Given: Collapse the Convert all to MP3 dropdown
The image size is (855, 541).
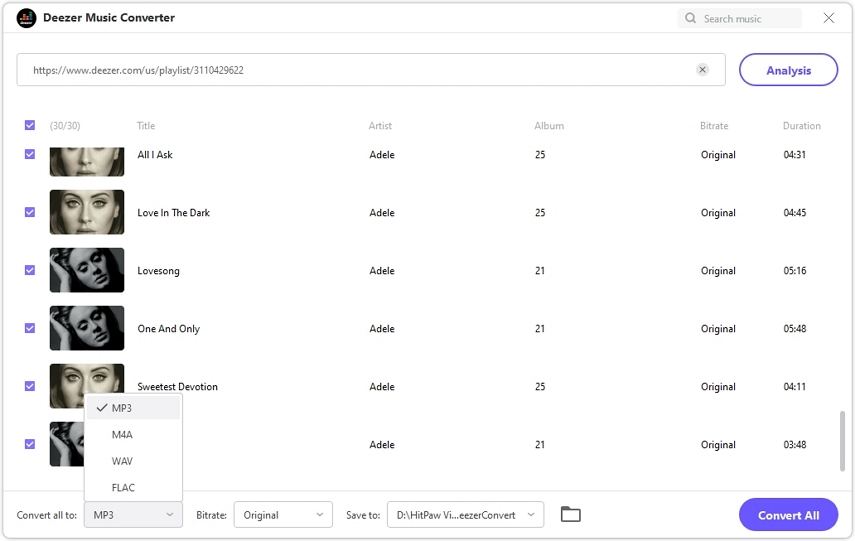Looking at the screenshot, I should click(133, 515).
